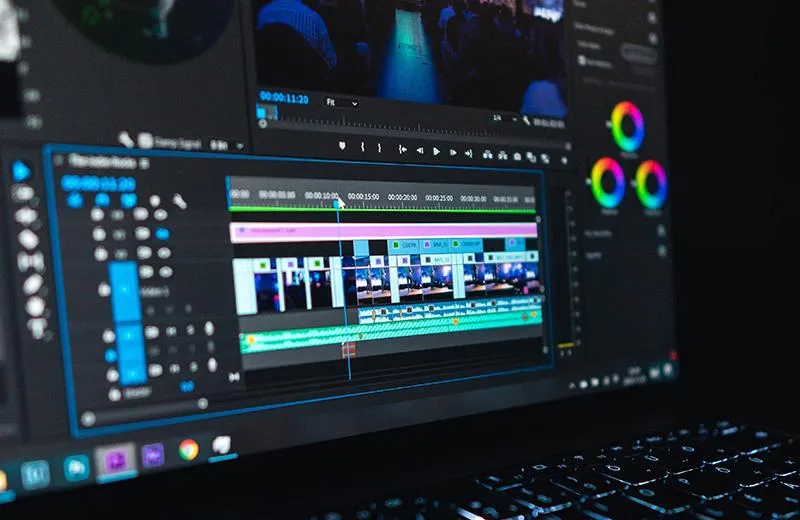Toggle the blue eye on second video track
800x520 pixels.
pos(162,234)
